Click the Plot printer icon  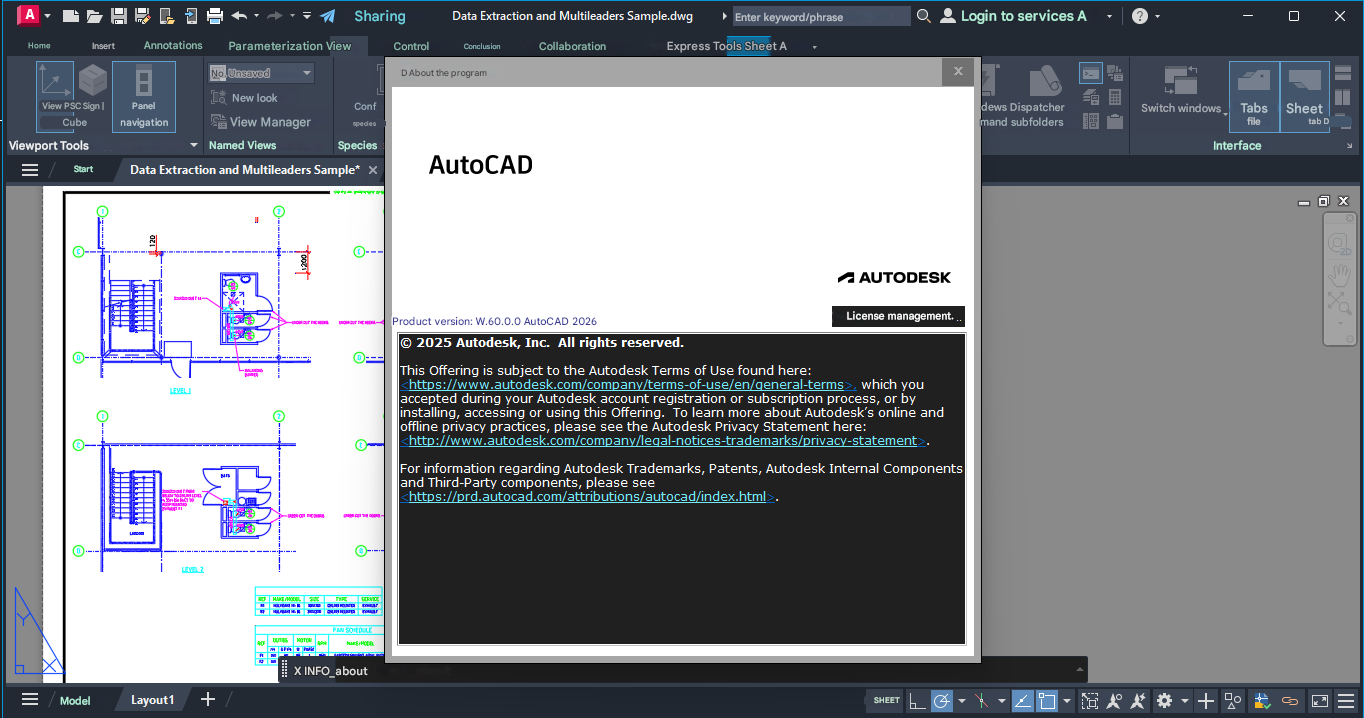pos(214,16)
